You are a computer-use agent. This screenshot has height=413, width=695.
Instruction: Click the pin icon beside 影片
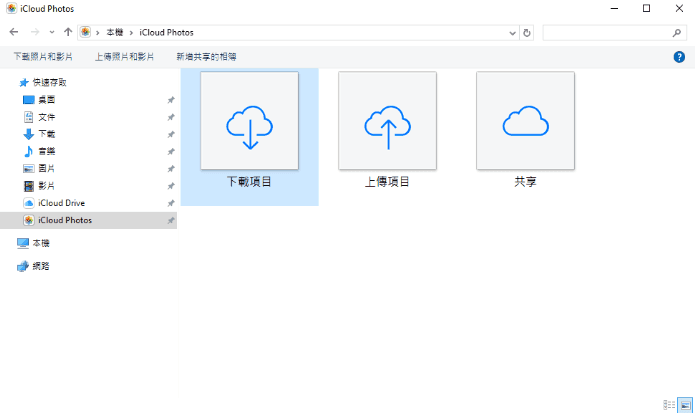click(x=171, y=186)
